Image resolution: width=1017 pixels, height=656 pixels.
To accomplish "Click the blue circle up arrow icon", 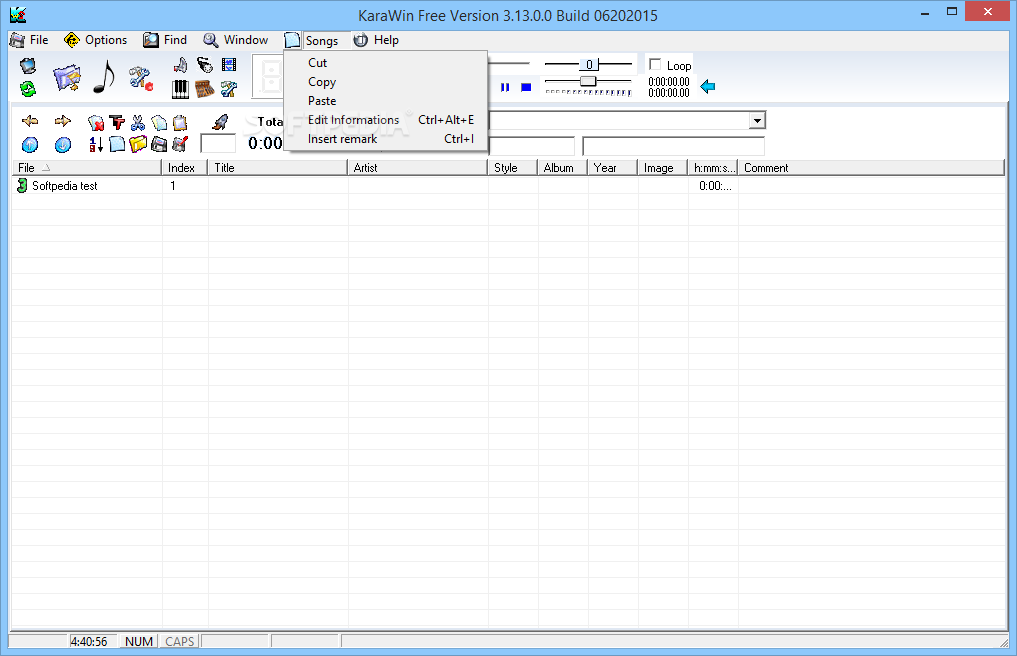I will [x=30, y=145].
